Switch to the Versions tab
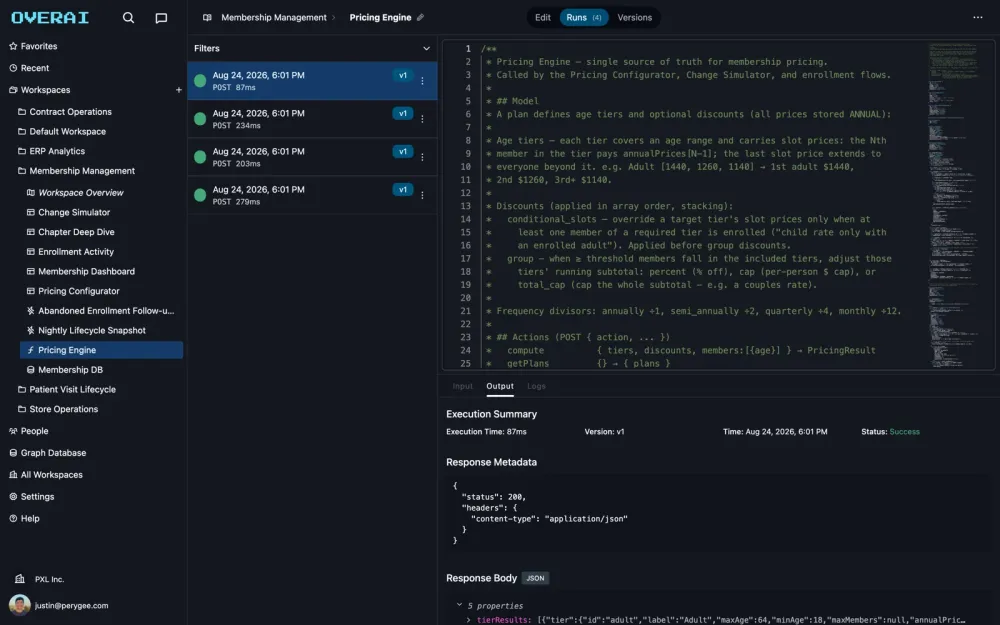This screenshot has height=625, width=1000. [635, 17]
